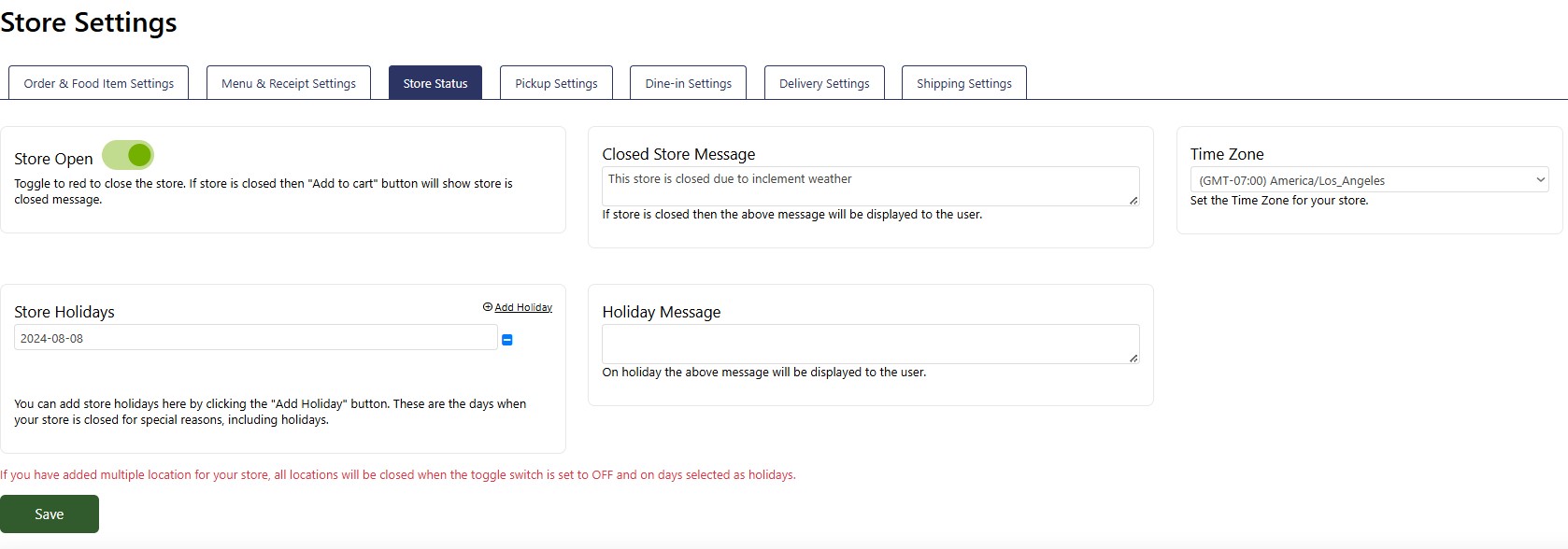Click the chevron arrow on the Time Zone selector
Viewport: 1568px width, 549px height.
1540,180
